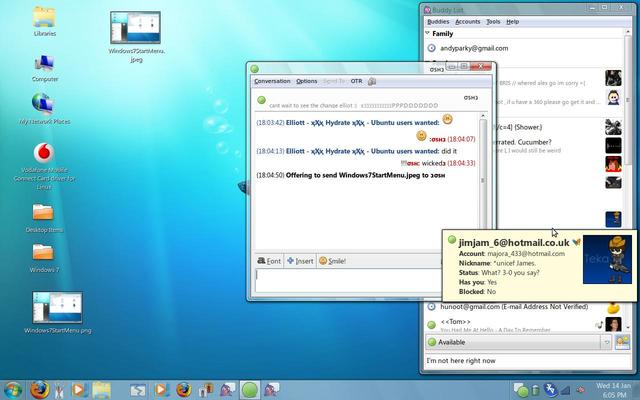Open the OTR menu
The width and height of the screenshot is (640, 400).
(x=356, y=81)
